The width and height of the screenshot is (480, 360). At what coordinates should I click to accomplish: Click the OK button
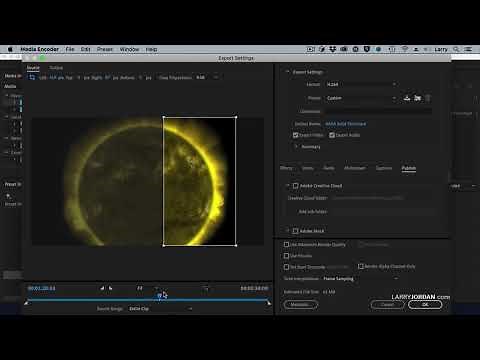click(425, 304)
